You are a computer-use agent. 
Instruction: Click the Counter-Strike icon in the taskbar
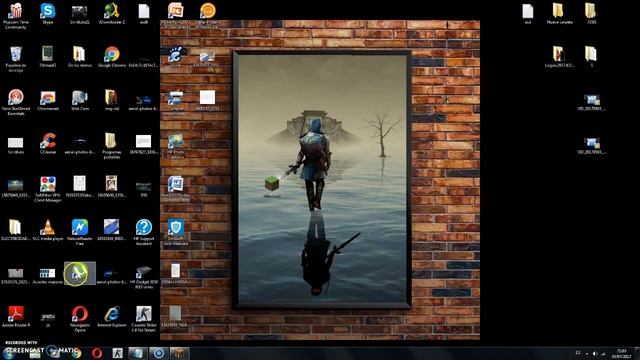click(118, 353)
